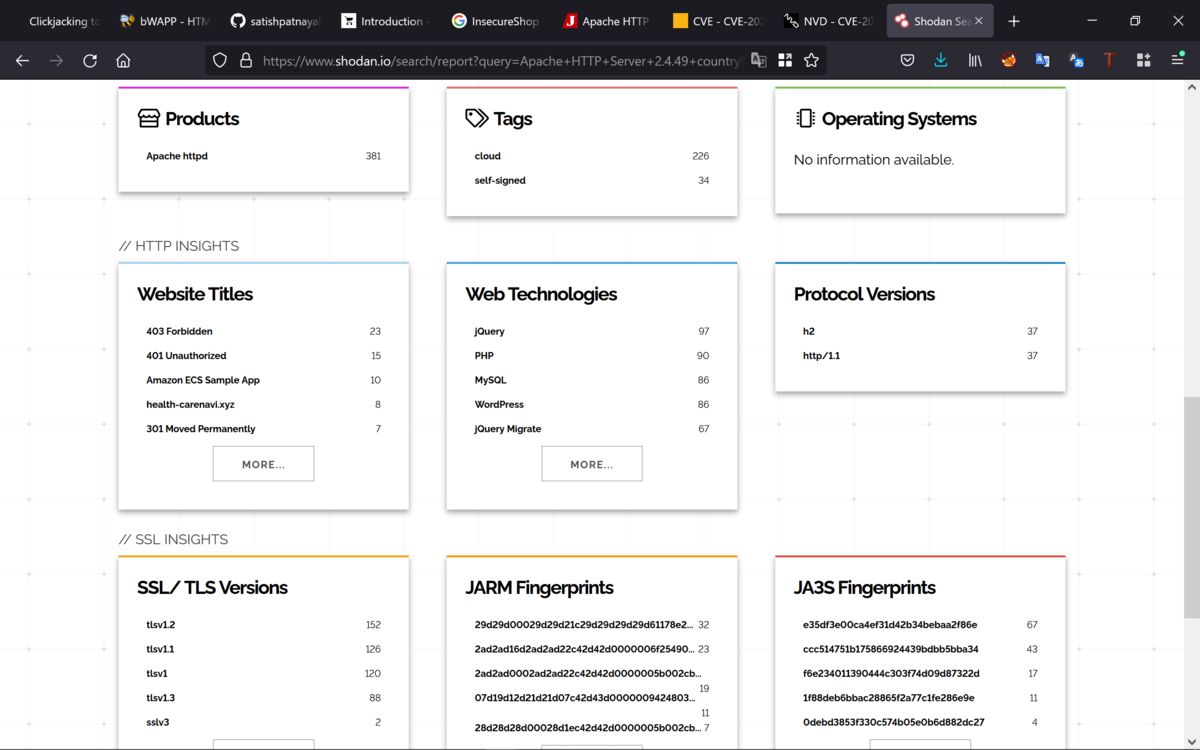This screenshot has height=750, width=1200.
Task: Select the health-carenavi.xyz title
Action: [x=190, y=405]
